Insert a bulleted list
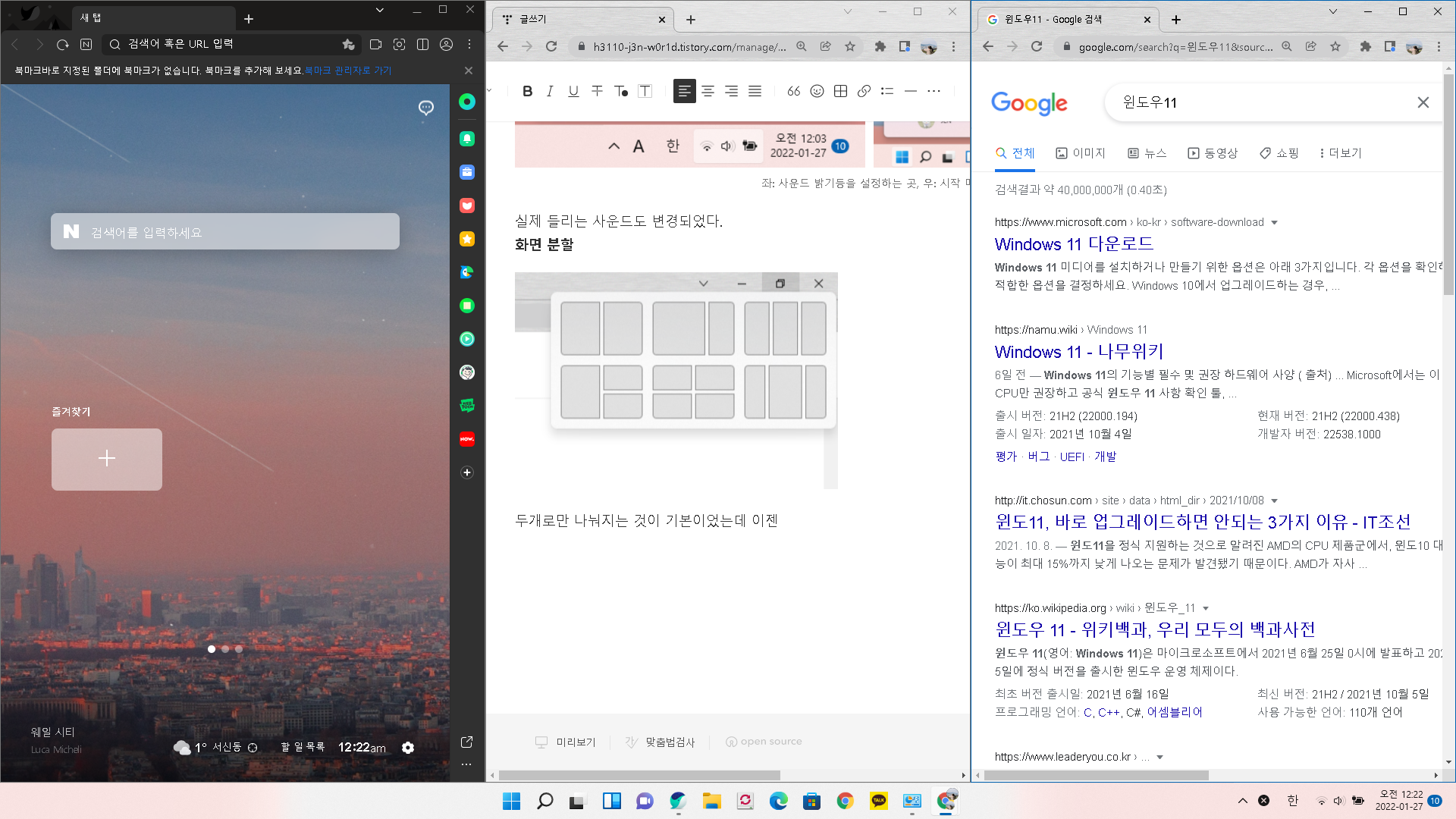1456x819 pixels. [x=887, y=92]
